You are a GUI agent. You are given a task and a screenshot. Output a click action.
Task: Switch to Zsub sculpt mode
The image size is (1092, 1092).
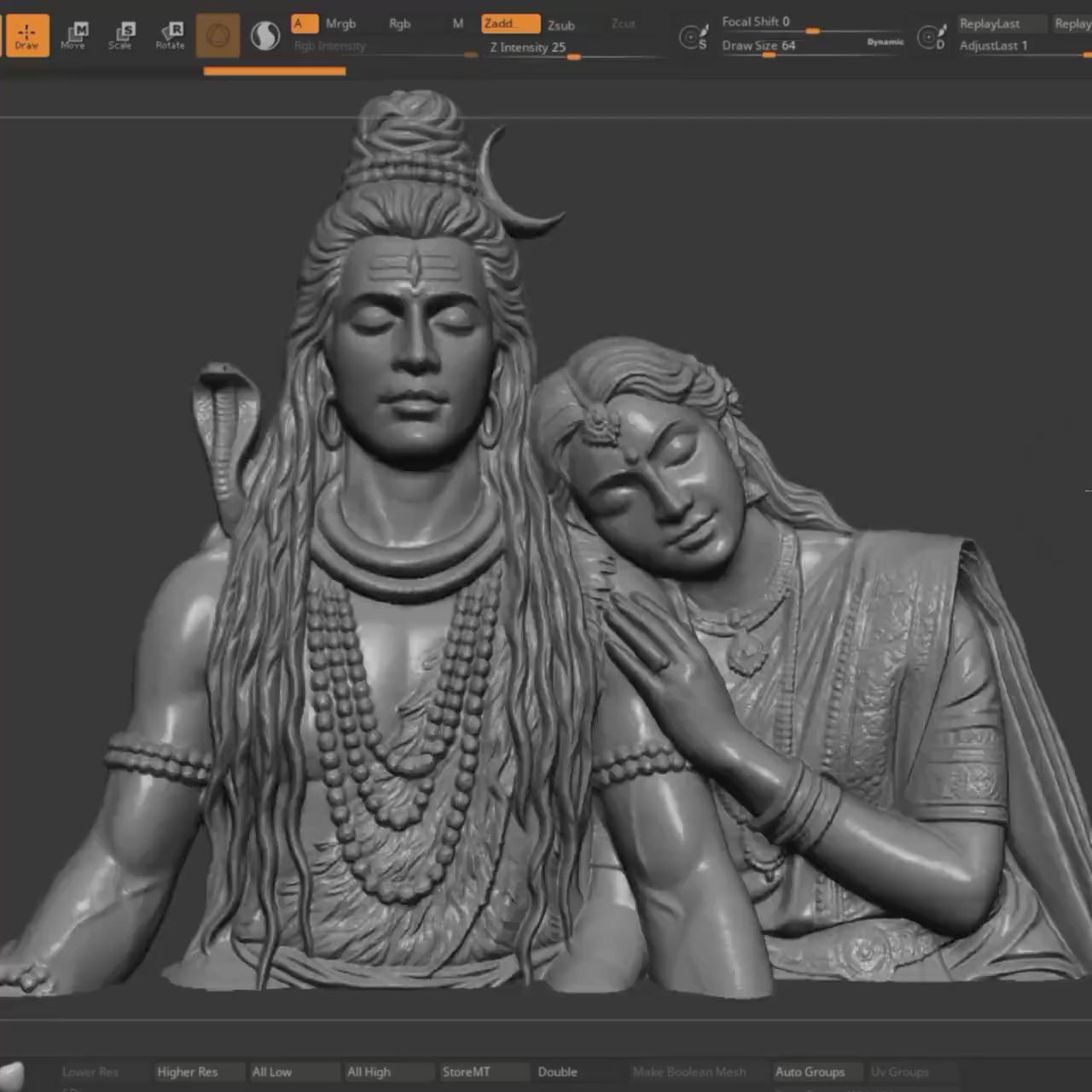(561, 25)
